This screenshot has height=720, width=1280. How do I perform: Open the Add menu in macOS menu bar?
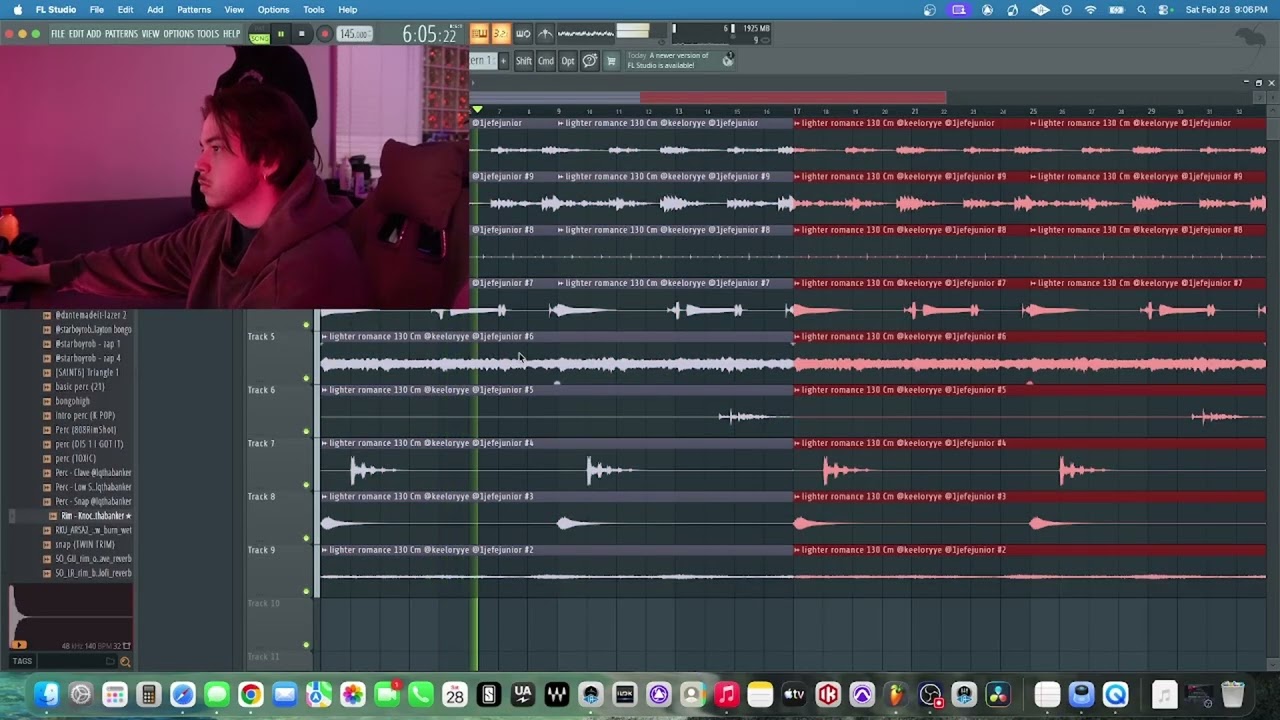(155, 9)
